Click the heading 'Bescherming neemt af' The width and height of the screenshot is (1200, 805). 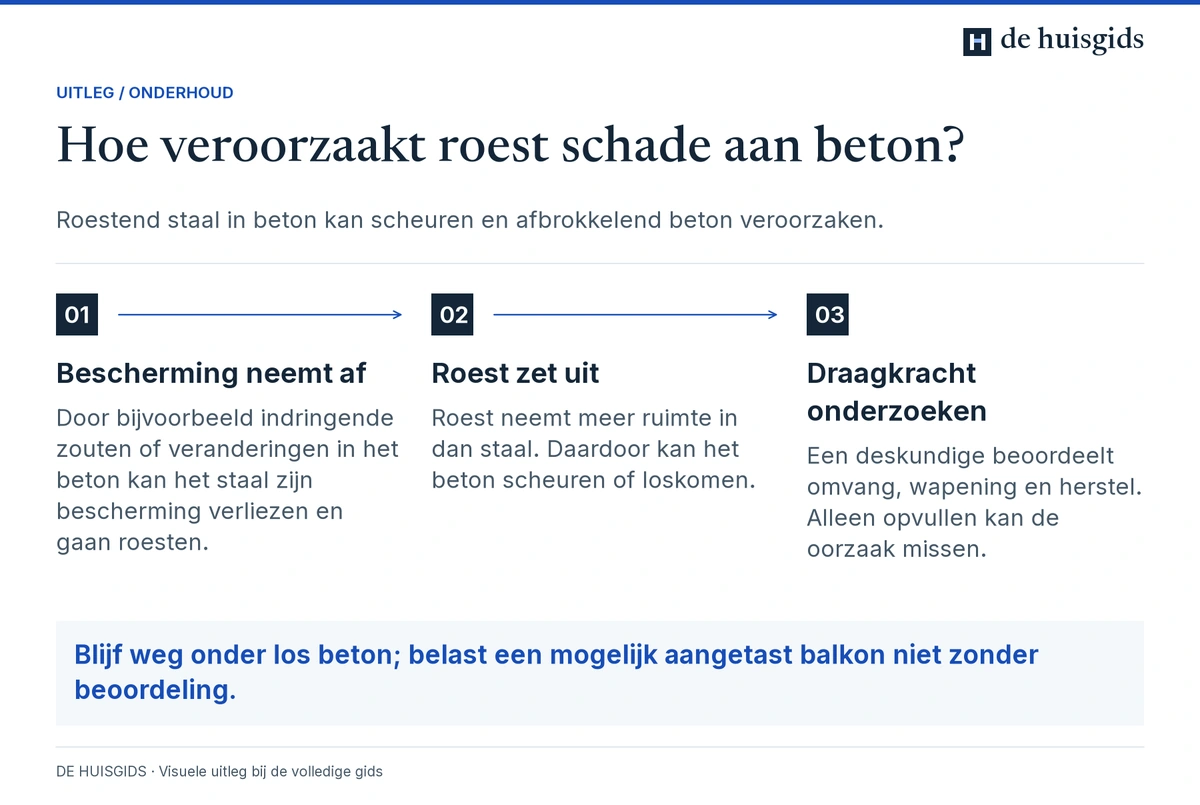pos(211,374)
